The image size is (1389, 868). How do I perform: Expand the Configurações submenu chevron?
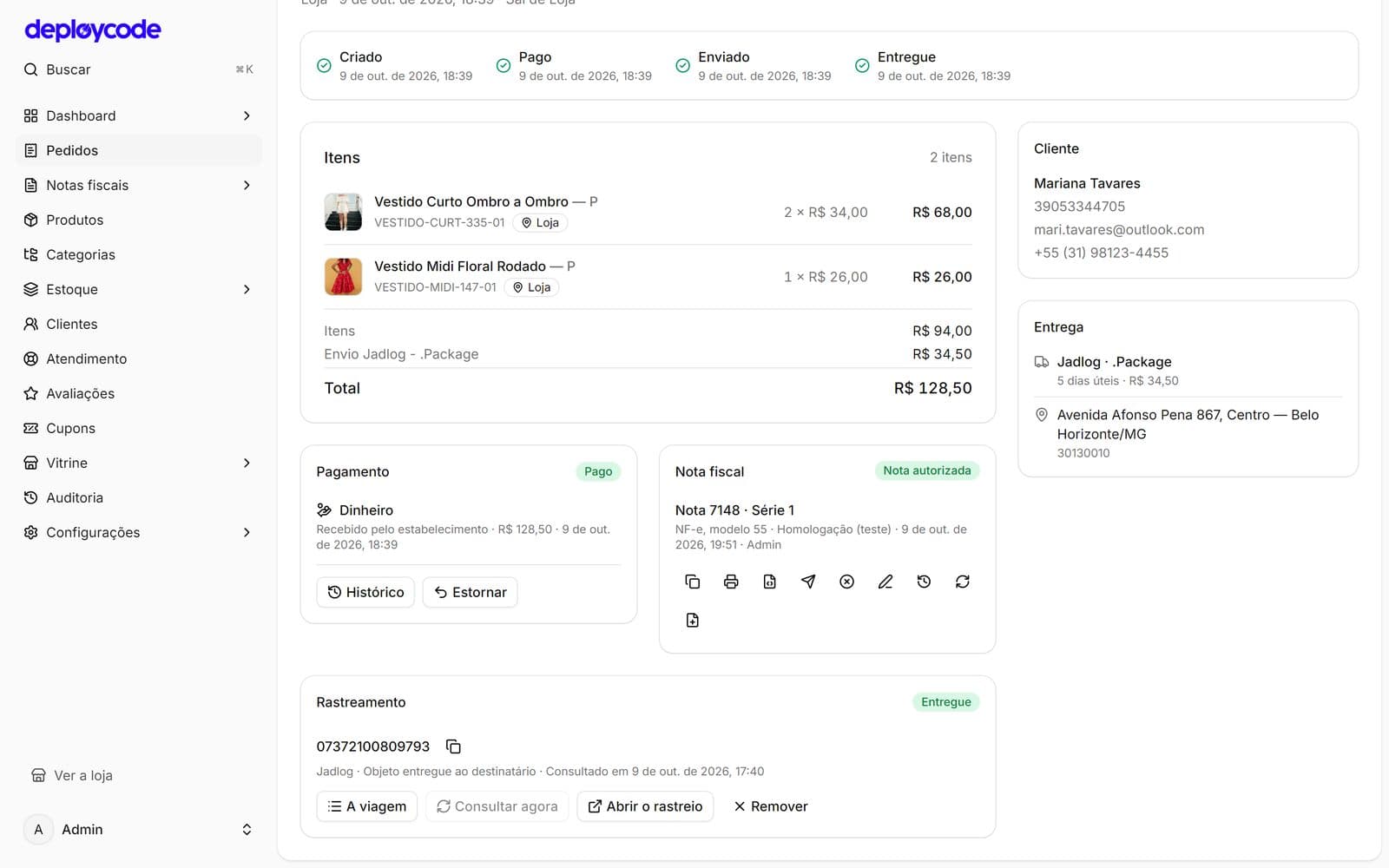coord(247,532)
